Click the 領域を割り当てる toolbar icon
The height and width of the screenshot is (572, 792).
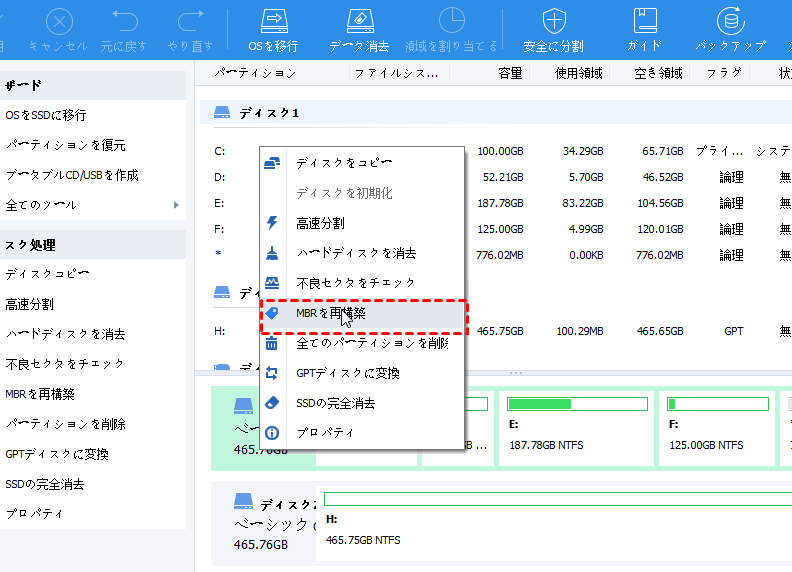tap(452, 21)
